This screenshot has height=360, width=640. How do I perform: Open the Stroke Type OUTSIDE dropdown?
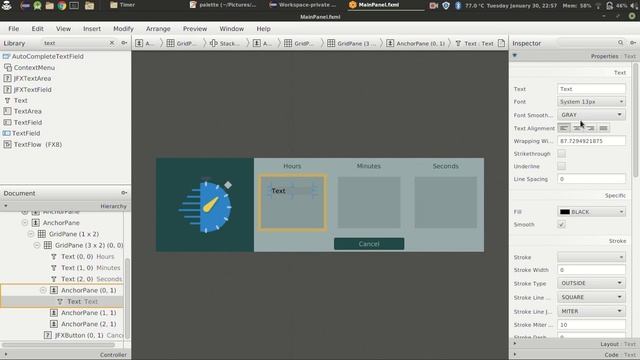pyautogui.click(x=591, y=283)
